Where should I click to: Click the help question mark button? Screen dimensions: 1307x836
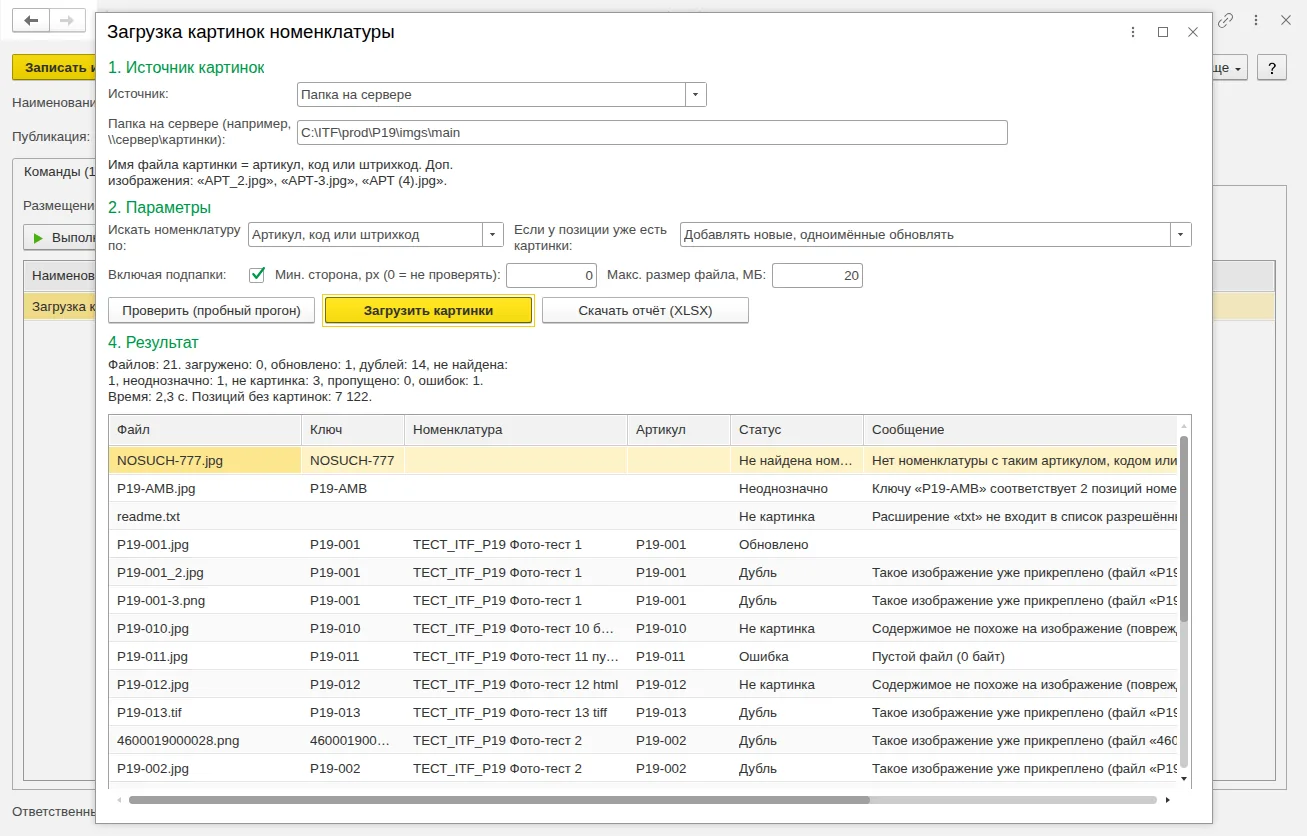pos(1271,68)
